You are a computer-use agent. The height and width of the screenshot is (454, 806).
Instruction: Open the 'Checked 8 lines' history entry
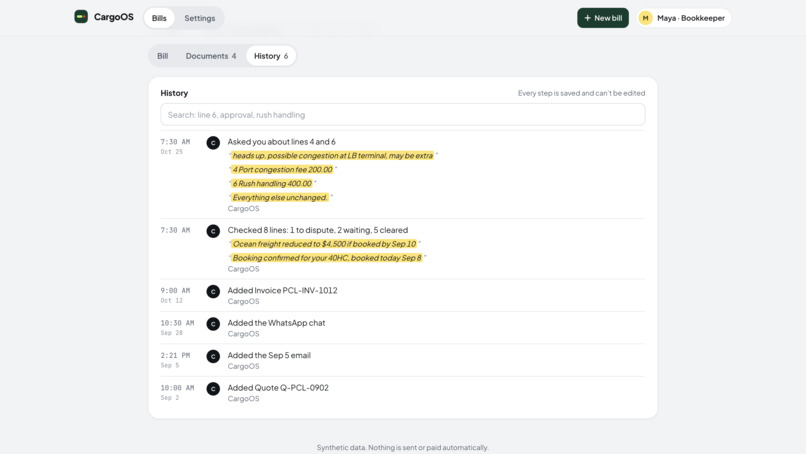point(318,230)
